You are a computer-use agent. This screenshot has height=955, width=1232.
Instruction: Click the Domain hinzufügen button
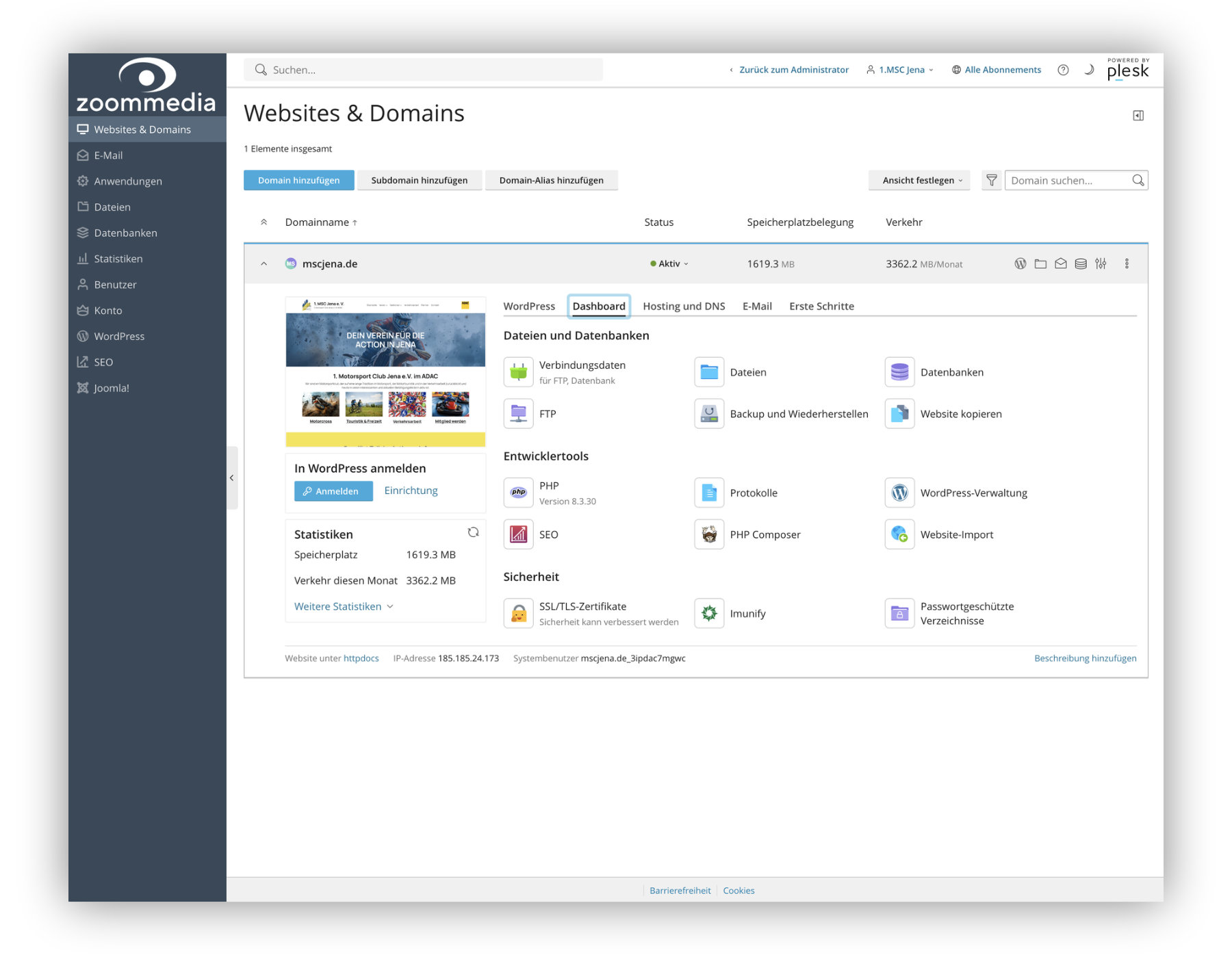298,180
